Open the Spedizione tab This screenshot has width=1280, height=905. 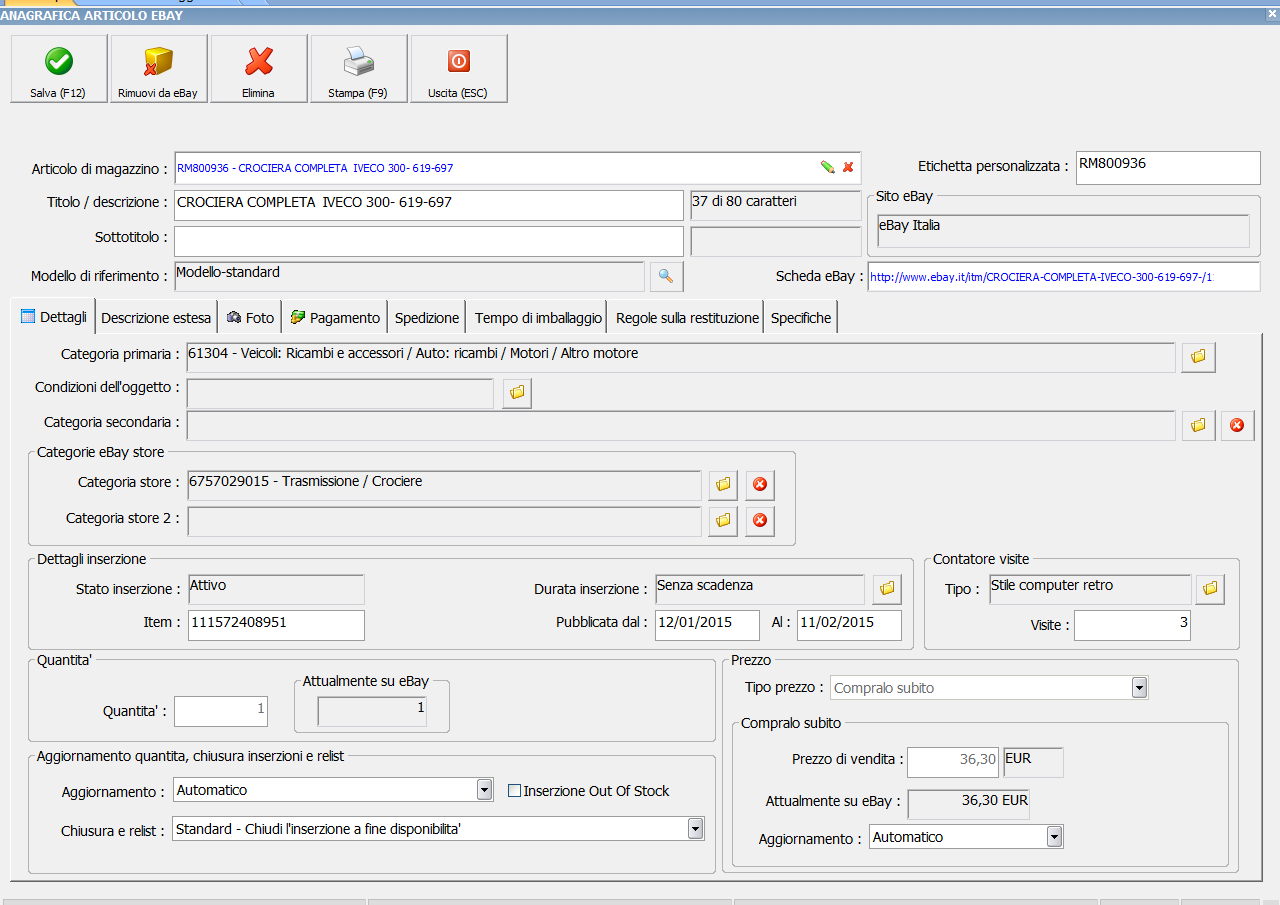427,318
